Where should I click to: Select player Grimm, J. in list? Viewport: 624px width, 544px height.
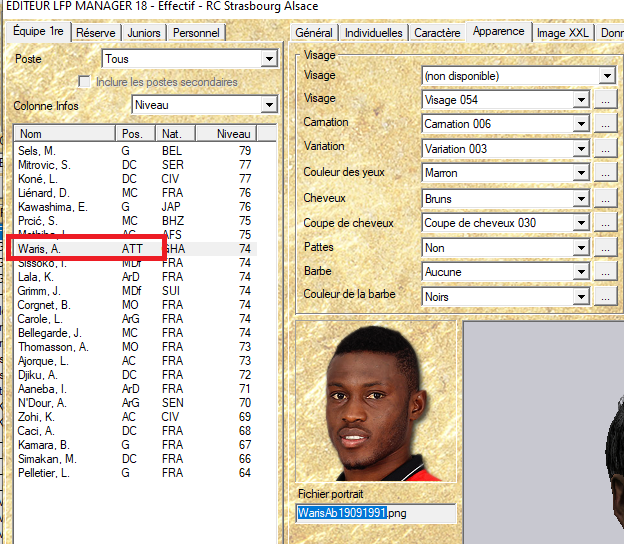[135, 291]
